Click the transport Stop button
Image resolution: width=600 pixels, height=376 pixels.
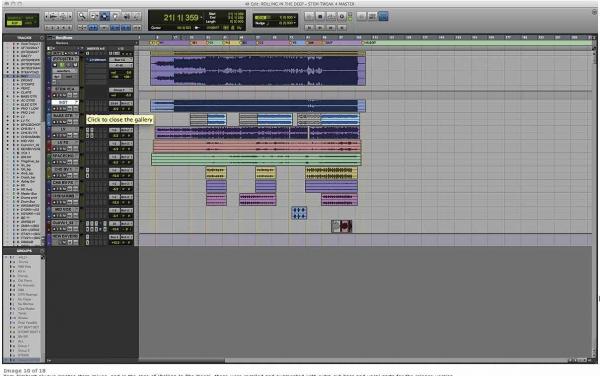(x=320, y=16)
